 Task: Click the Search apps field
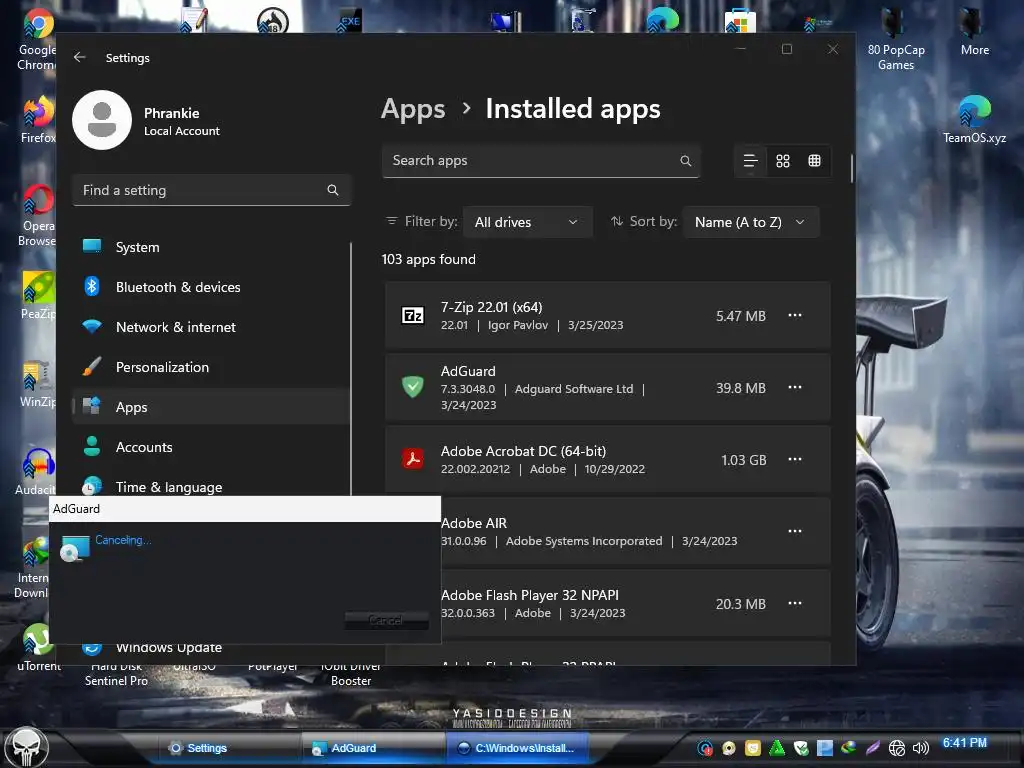(x=541, y=161)
